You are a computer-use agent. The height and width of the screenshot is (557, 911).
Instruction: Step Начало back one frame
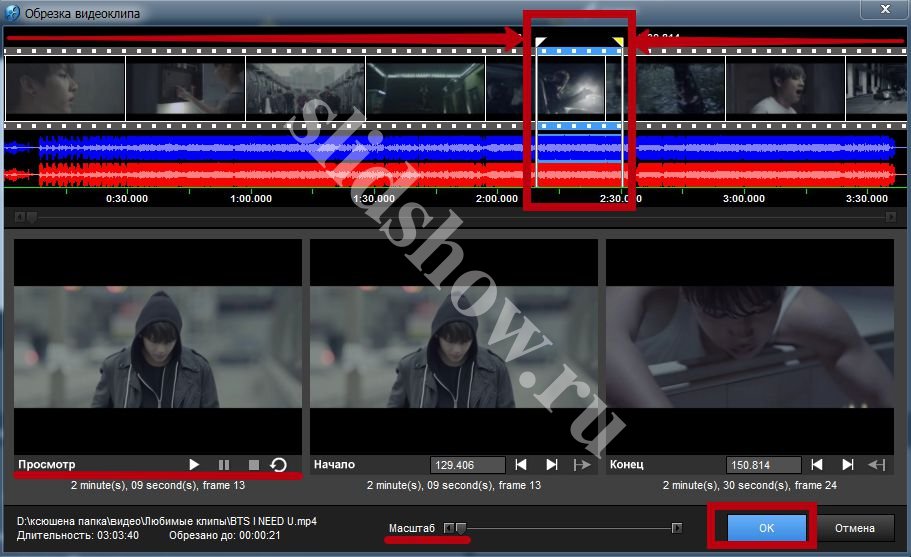pos(521,465)
